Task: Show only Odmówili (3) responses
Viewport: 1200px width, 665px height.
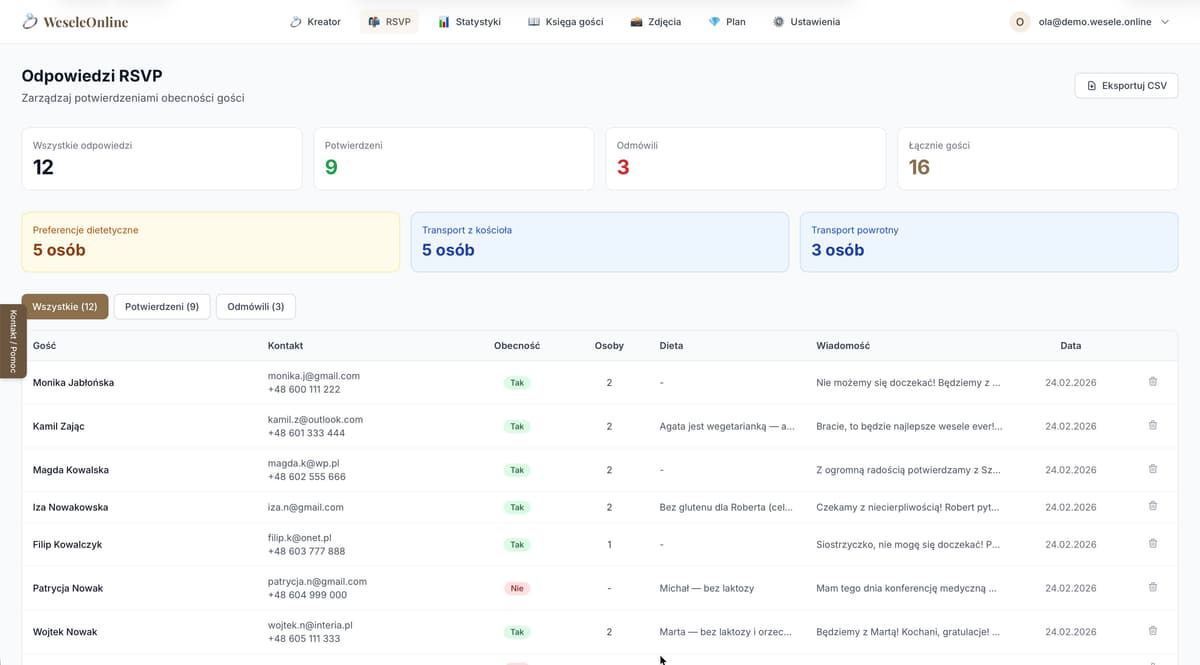Action: click(x=256, y=307)
